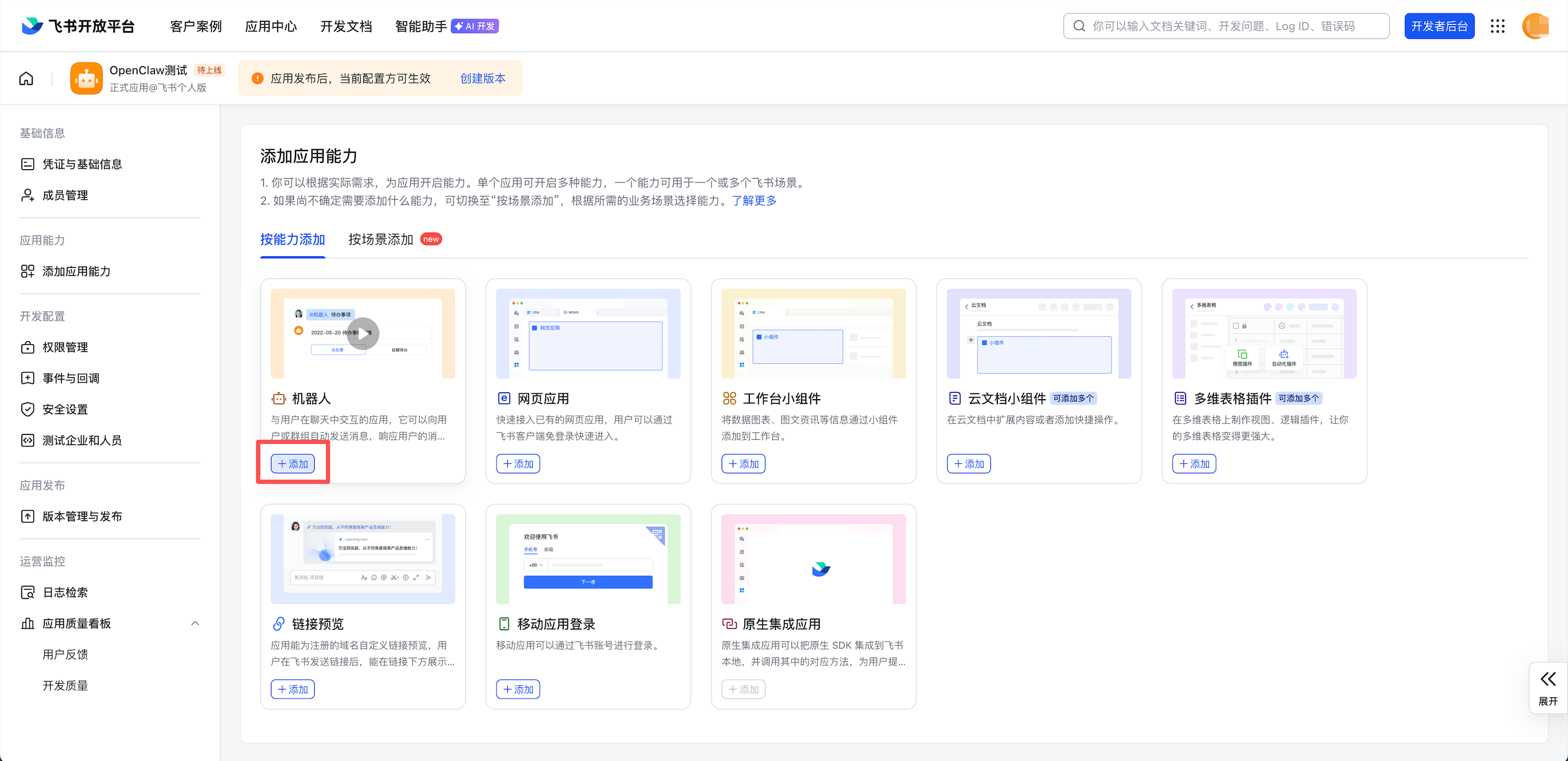Open the 了解更多 link
Viewport: 1568px width, 761px height.
[x=754, y=201]
